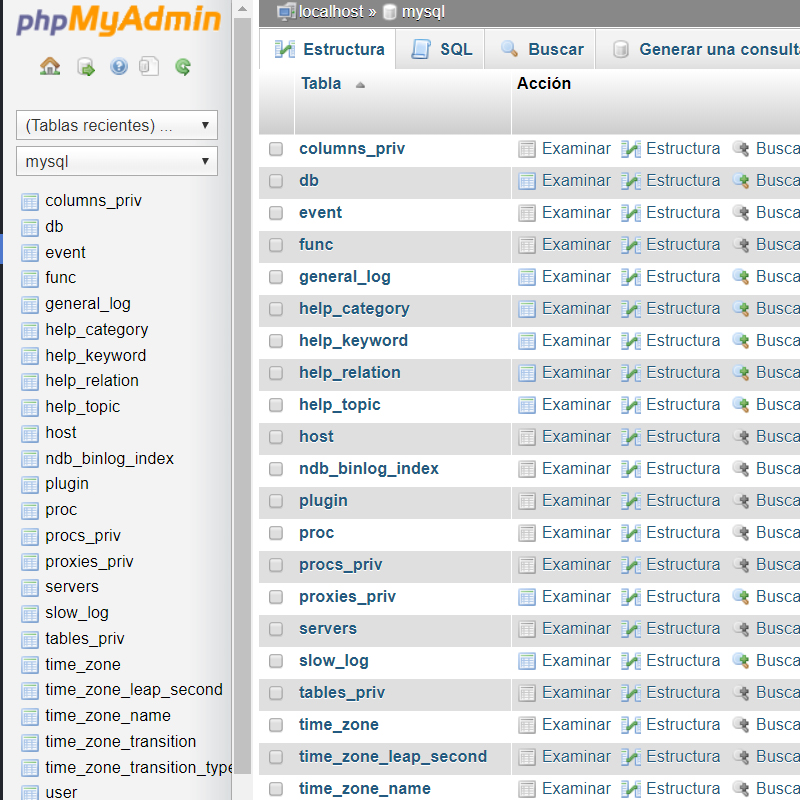
Task: Click mysql in the breadcrumb
Action: pyautogui.click(x=423, y=12)
